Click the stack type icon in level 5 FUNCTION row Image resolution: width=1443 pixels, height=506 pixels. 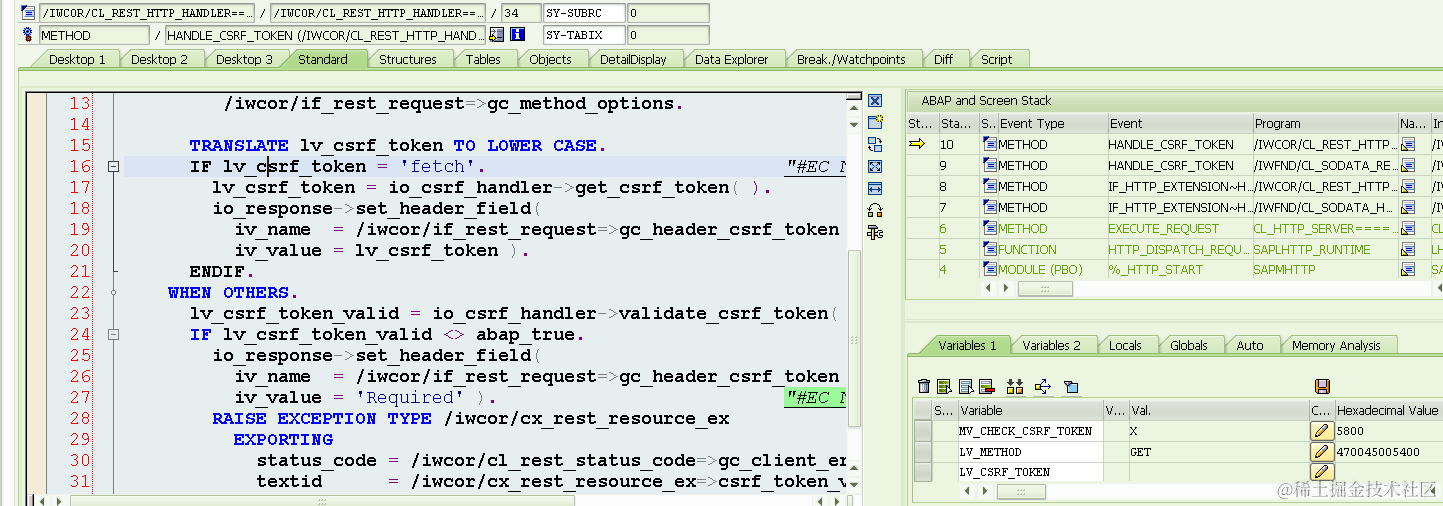coord(989,249)
